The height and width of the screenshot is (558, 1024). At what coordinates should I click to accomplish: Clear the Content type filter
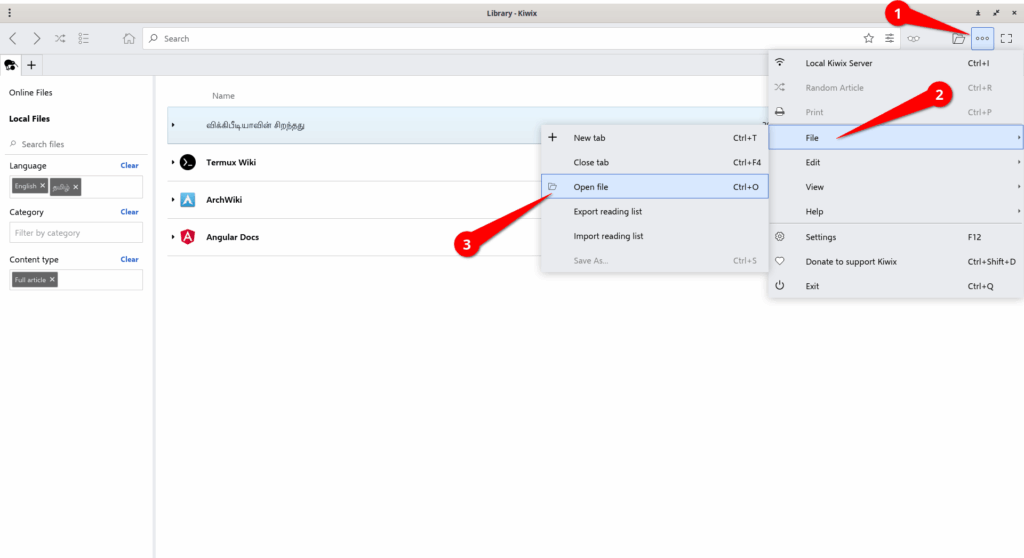click(x=129, y=259)
